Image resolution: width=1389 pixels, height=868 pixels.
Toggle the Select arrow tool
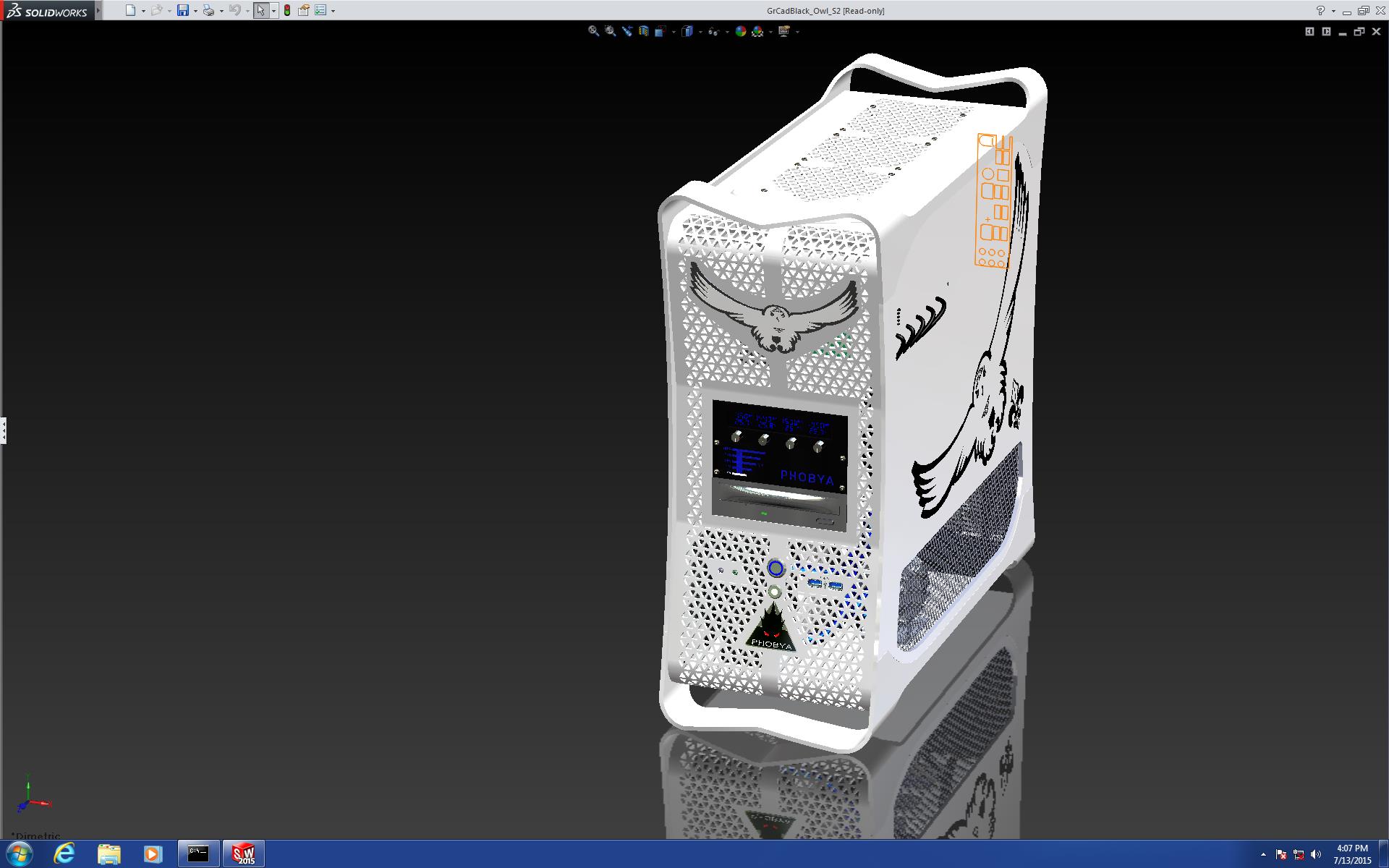(x=260, y=10)
